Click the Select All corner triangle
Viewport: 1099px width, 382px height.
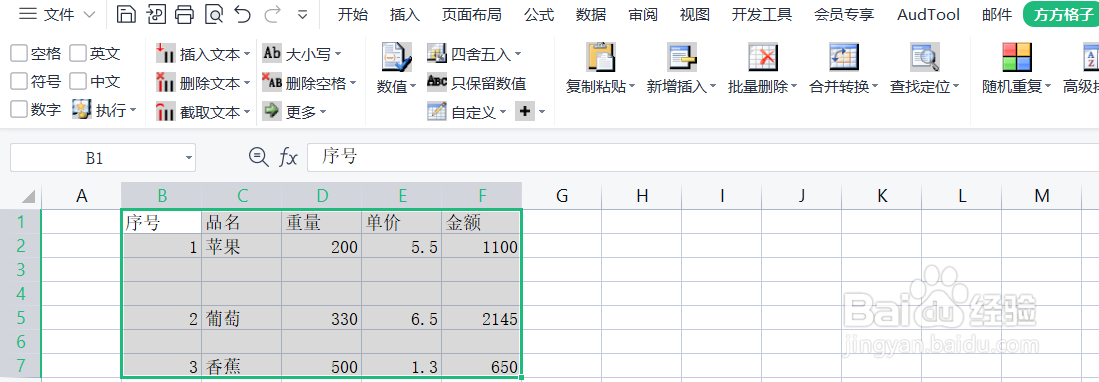(27, 196)
